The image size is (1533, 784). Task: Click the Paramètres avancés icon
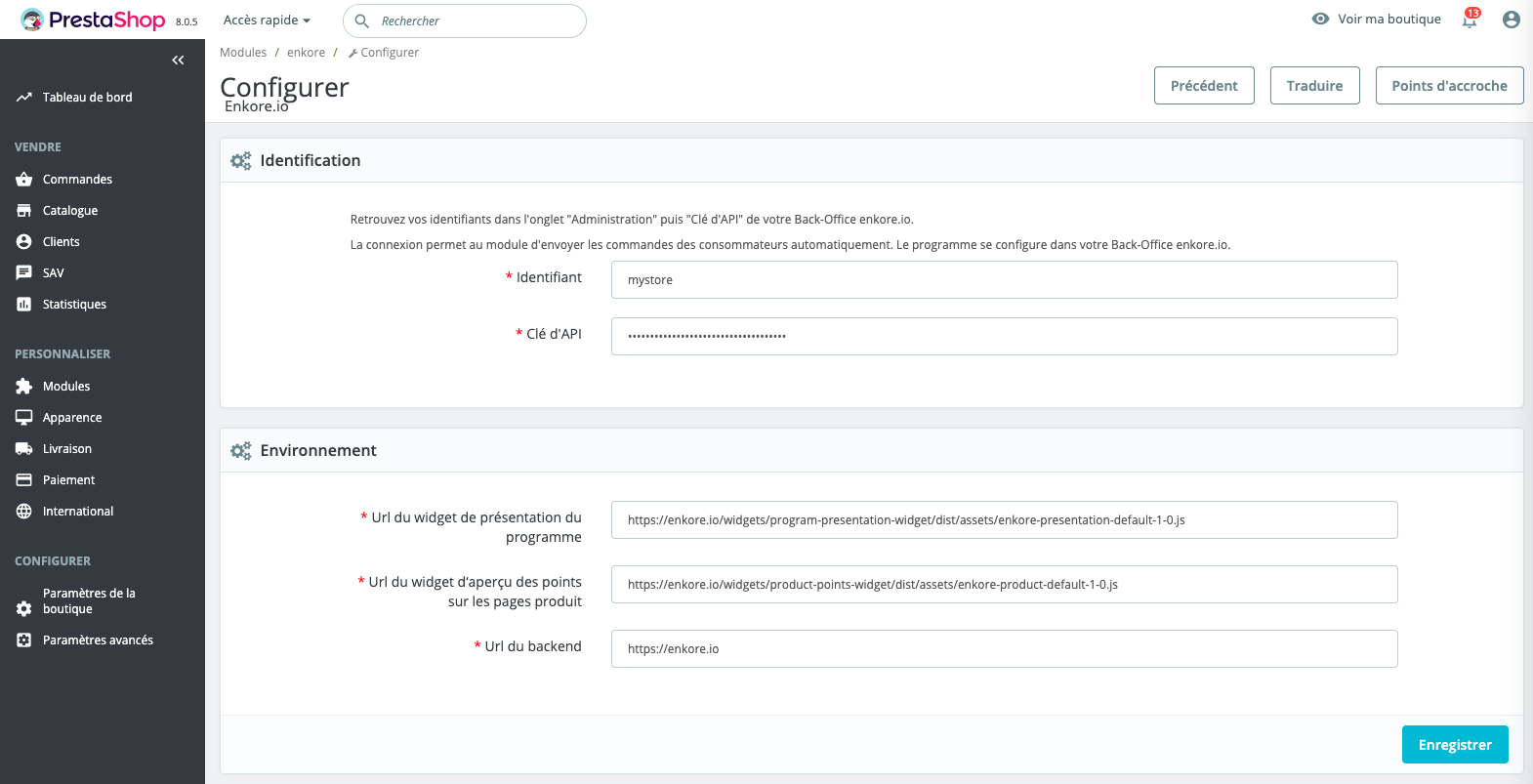point(24,640)
